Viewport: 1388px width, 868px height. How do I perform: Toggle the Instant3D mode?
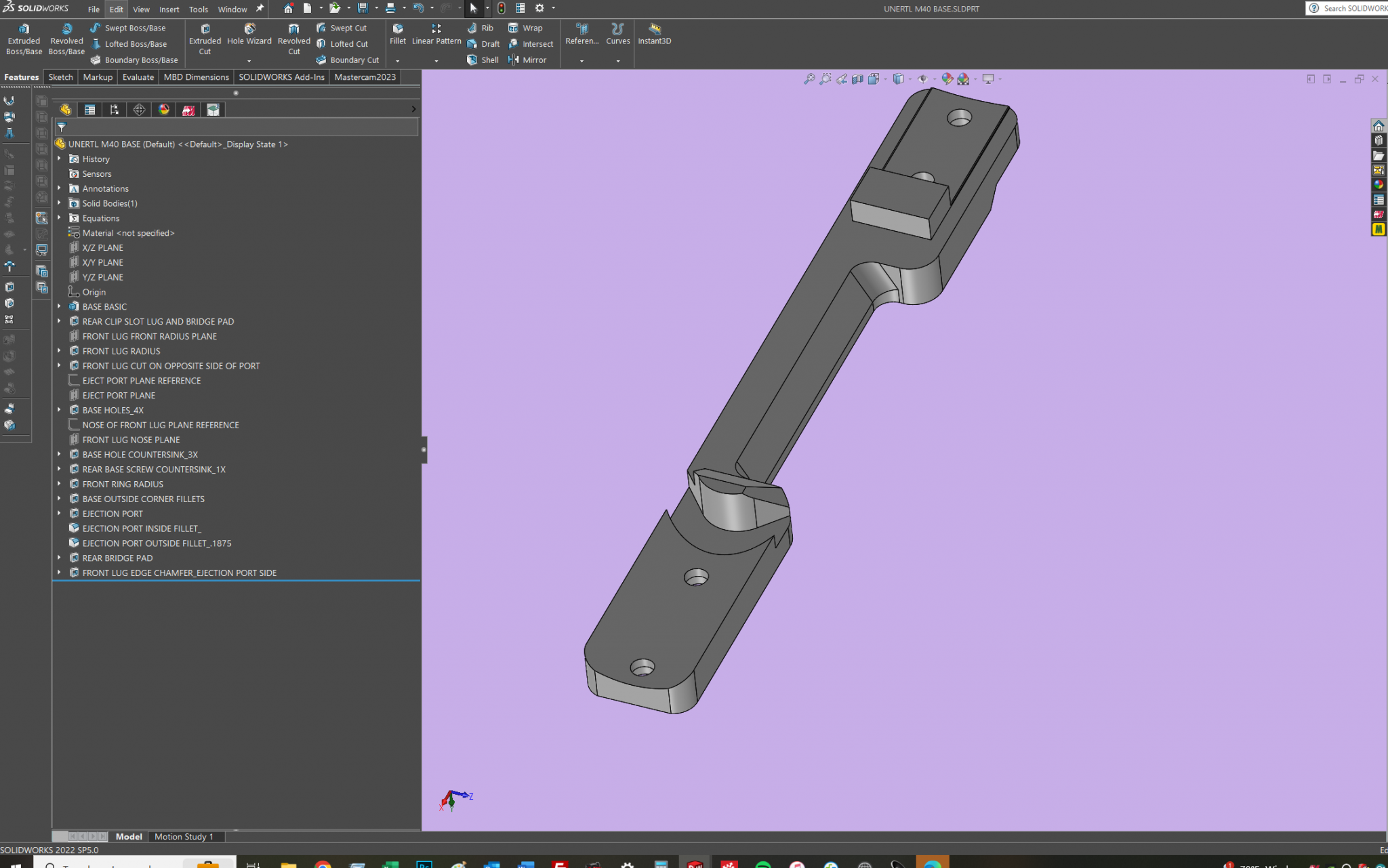(654, 35)
